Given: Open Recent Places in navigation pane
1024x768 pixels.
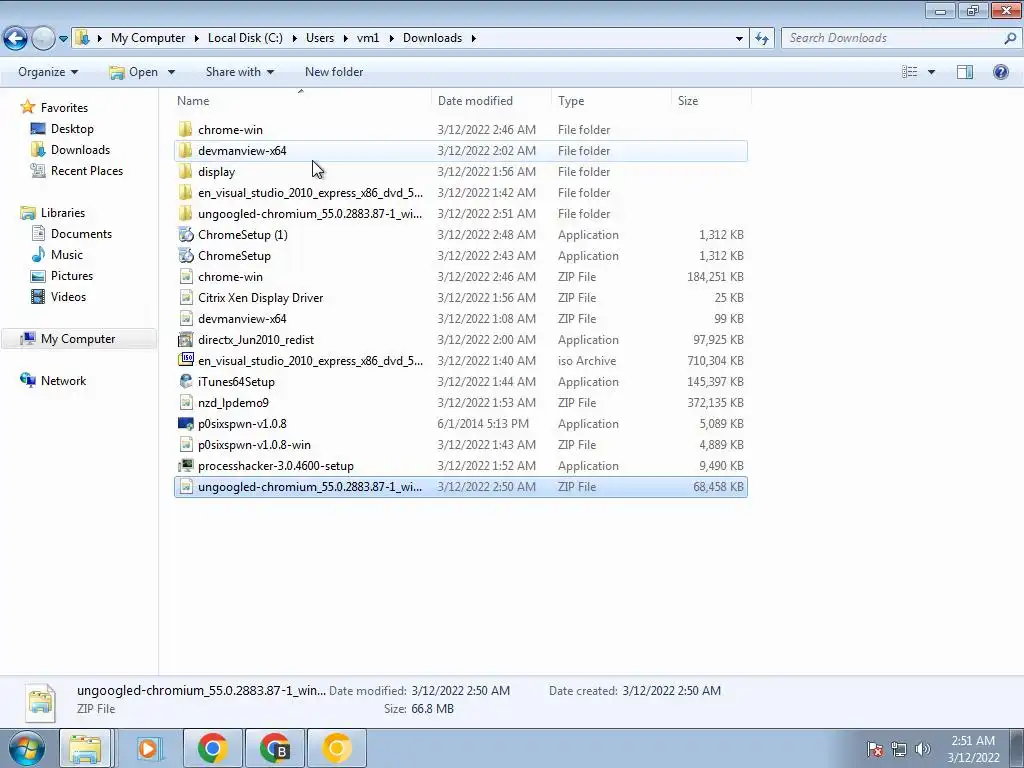Looking at the screenshot, I should click(x=87, y=170).
